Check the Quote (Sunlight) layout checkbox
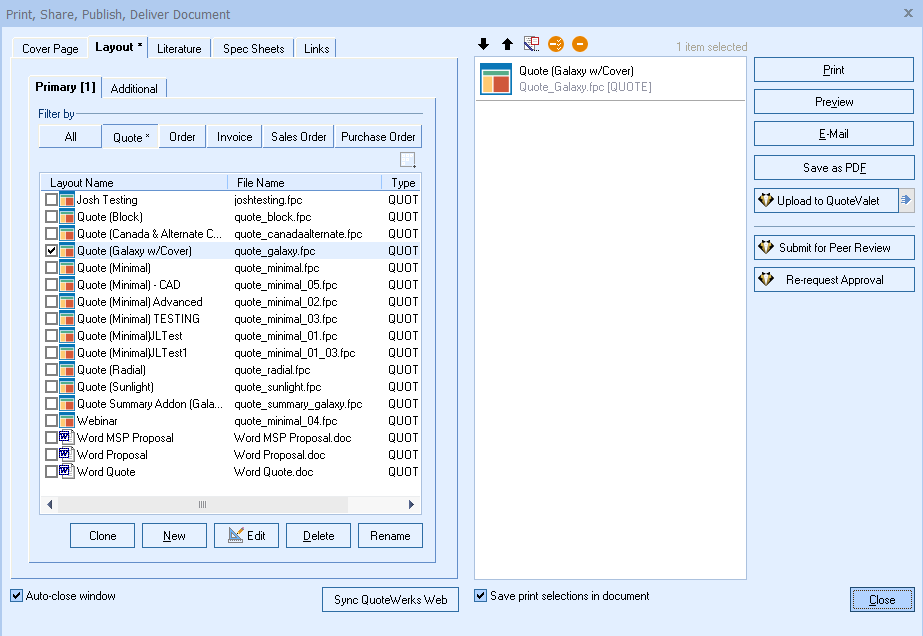The image size is (923, 636). [51, 387]
